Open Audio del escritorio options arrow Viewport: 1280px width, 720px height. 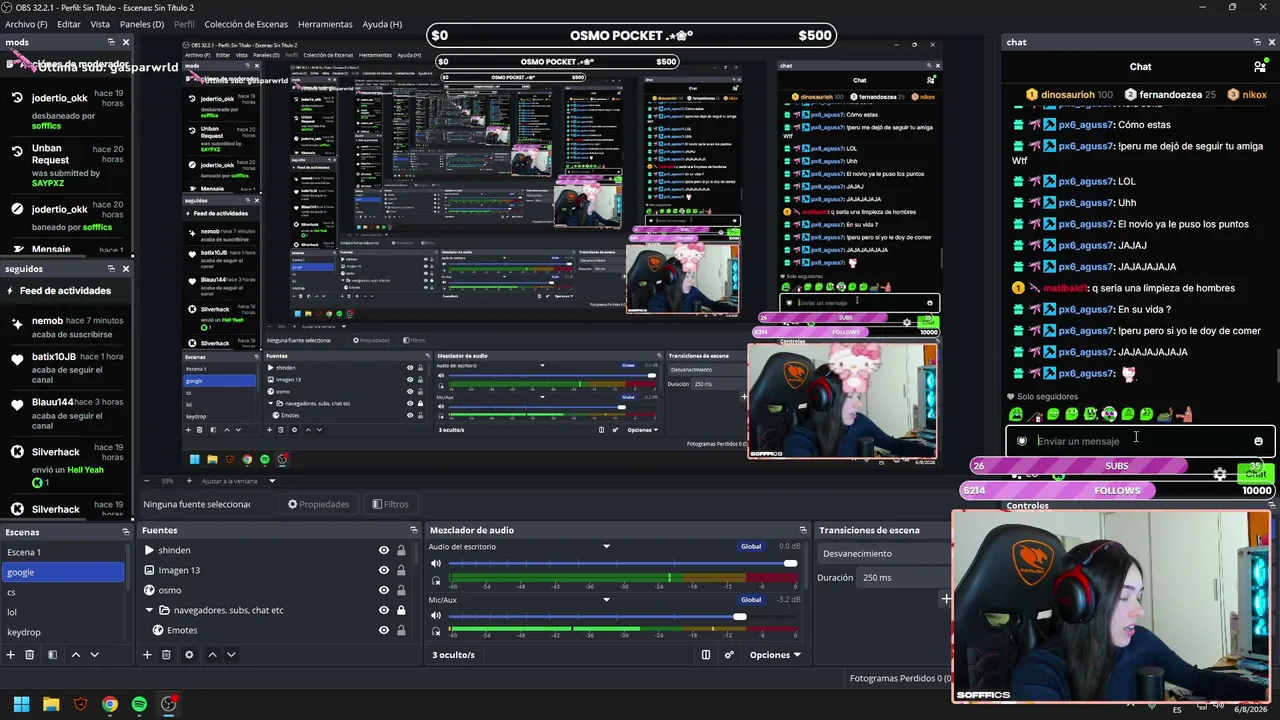(606, 547)
